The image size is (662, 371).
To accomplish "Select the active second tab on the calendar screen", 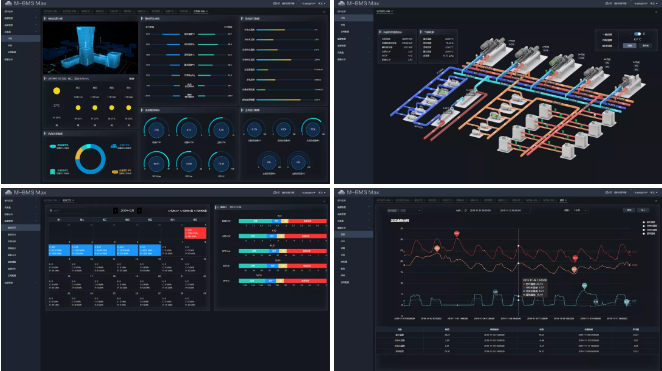I will pos(68,200).
